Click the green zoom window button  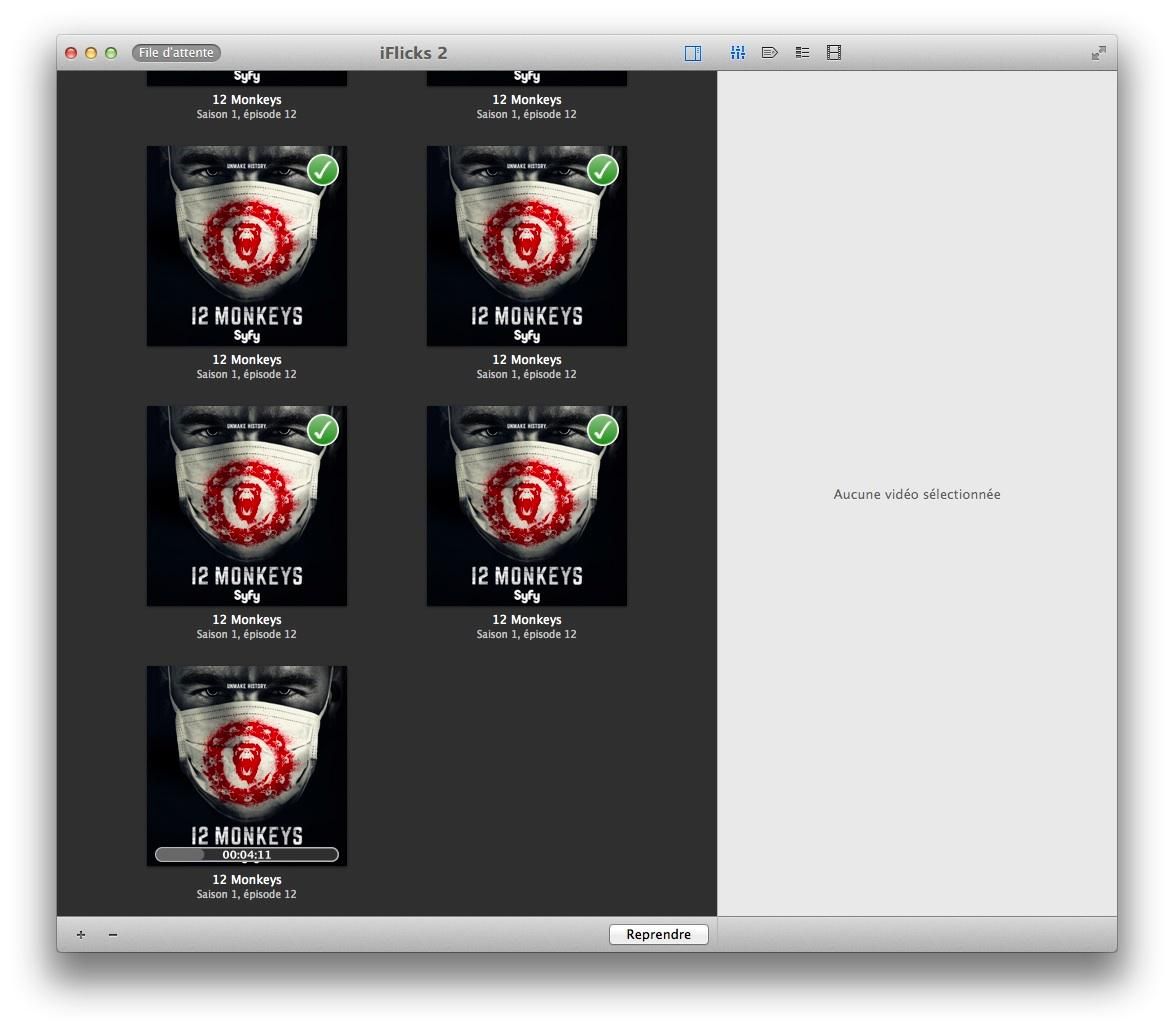111,53
